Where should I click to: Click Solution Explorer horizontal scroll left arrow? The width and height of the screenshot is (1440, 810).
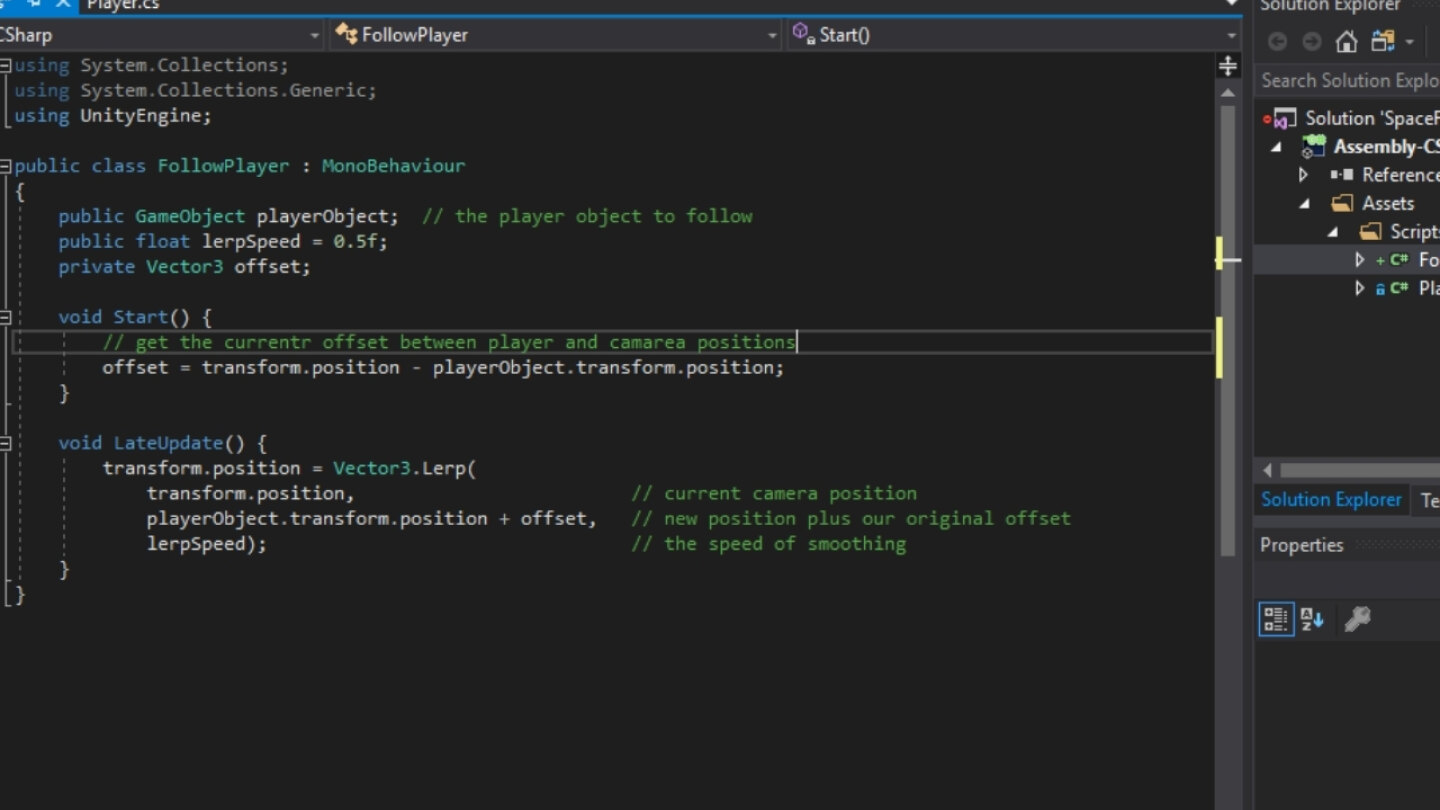pyautogui.click(x=1267, y=470)
